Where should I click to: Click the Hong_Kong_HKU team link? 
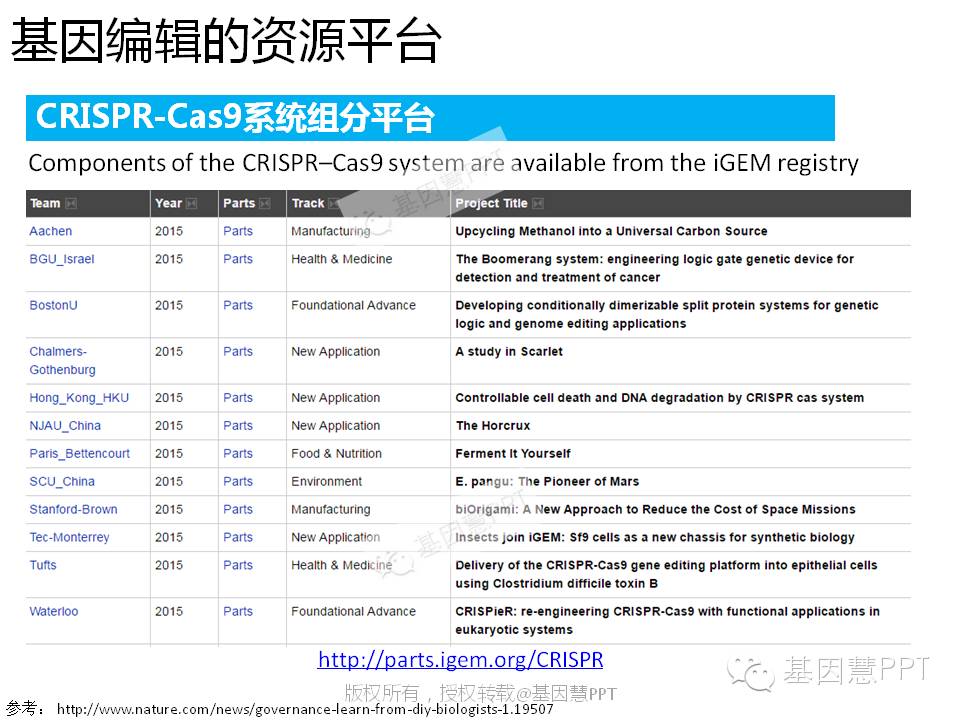point(79,398)
